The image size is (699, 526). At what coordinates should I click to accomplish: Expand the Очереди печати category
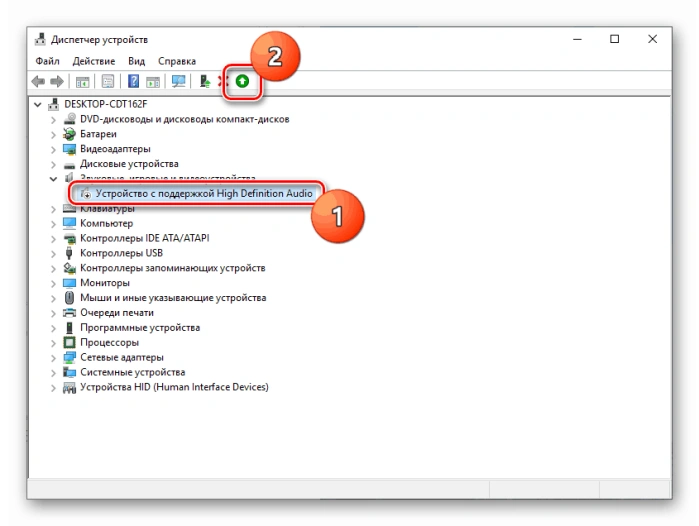[53, 313]
